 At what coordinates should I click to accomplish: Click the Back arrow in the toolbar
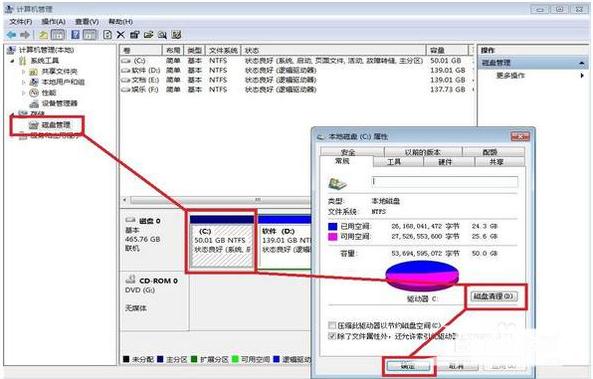click(11, 35)
